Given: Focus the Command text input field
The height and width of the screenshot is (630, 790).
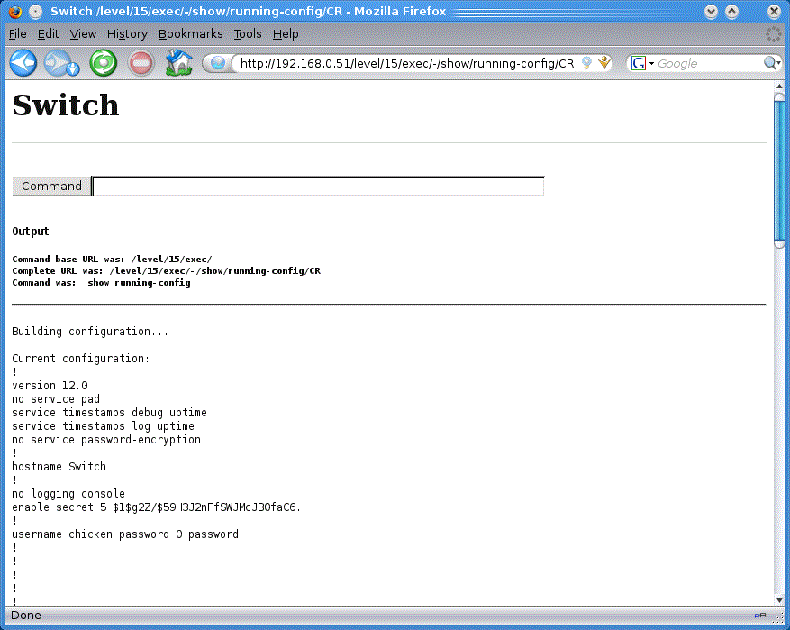Looking at the screenshot, I should (x=318, y=186).
